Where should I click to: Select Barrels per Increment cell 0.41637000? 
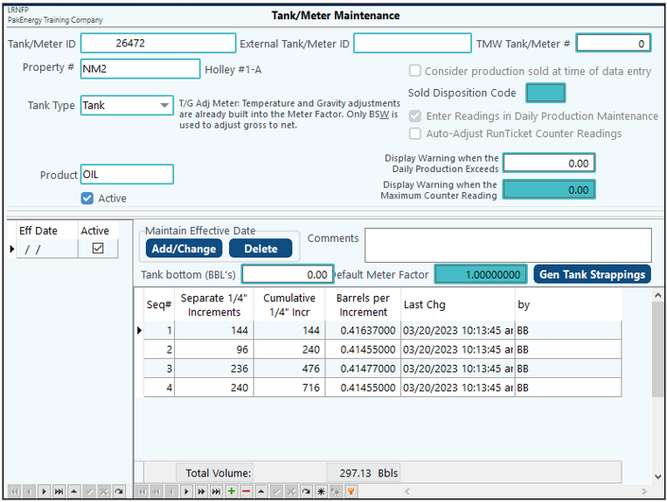(363, 331)
